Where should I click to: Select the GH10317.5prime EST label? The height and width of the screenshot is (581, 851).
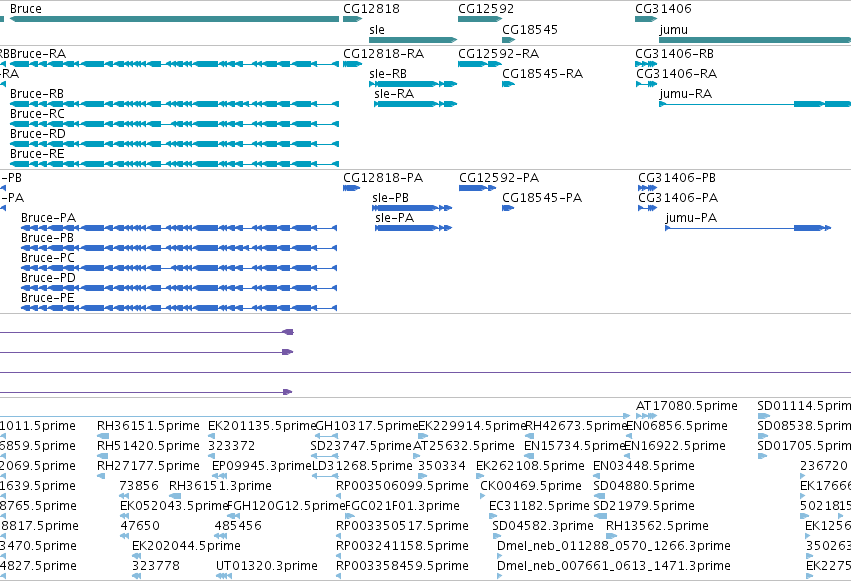367,426
